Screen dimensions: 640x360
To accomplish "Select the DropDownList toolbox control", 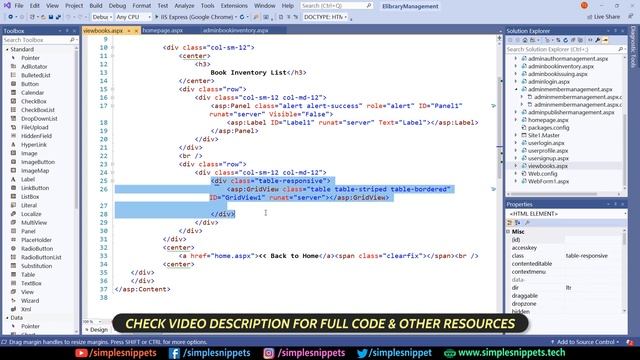I will pos(39,118).
